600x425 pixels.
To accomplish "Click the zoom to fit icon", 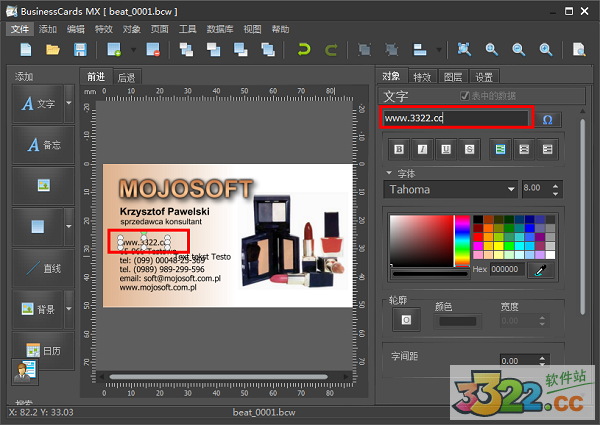I will pos(464,50).
